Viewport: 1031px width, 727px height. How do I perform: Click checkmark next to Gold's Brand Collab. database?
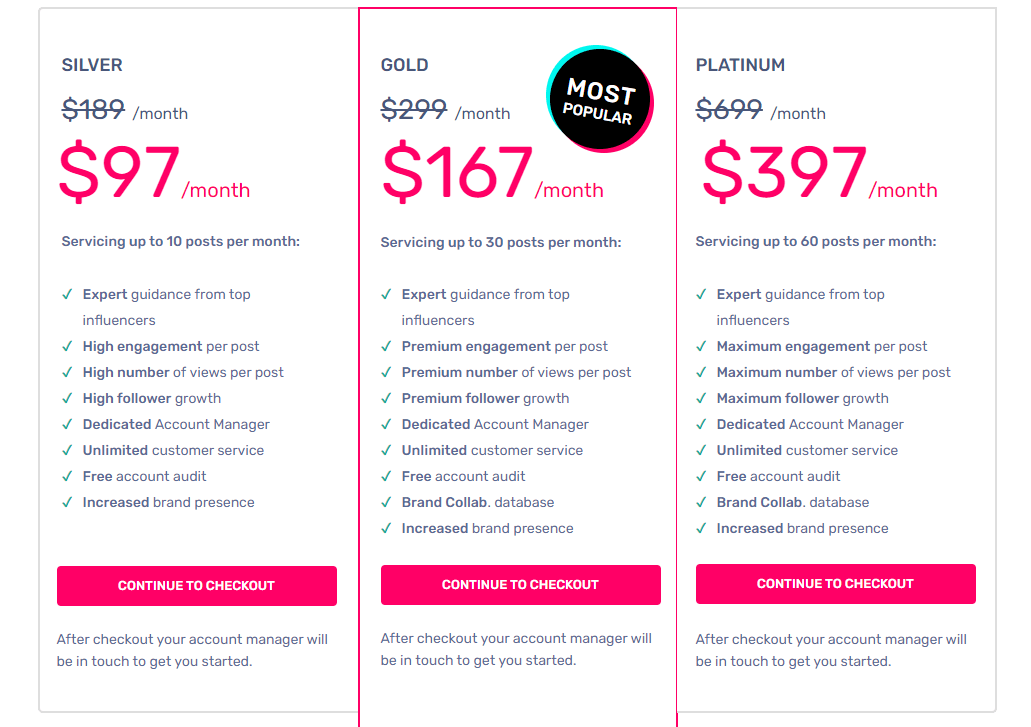pyautogui.click(x=386, y=502)
